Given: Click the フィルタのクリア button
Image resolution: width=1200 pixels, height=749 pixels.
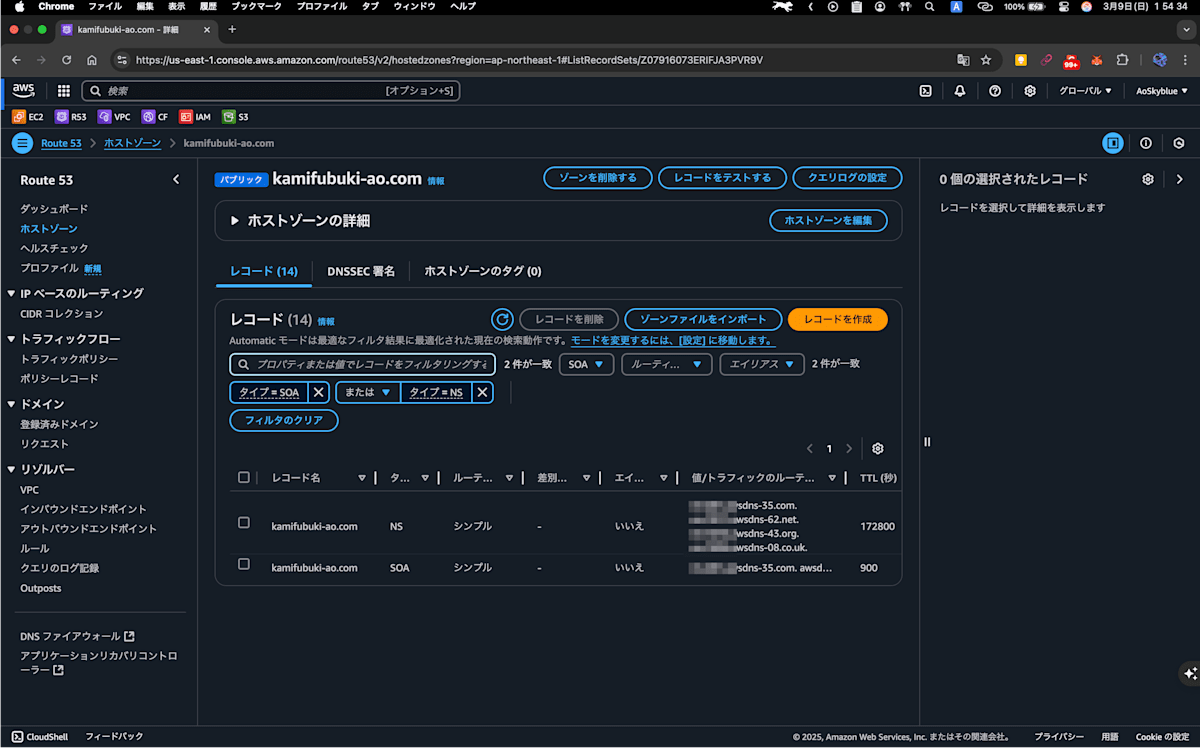Looking at the screenshot, I should (283, 420).
